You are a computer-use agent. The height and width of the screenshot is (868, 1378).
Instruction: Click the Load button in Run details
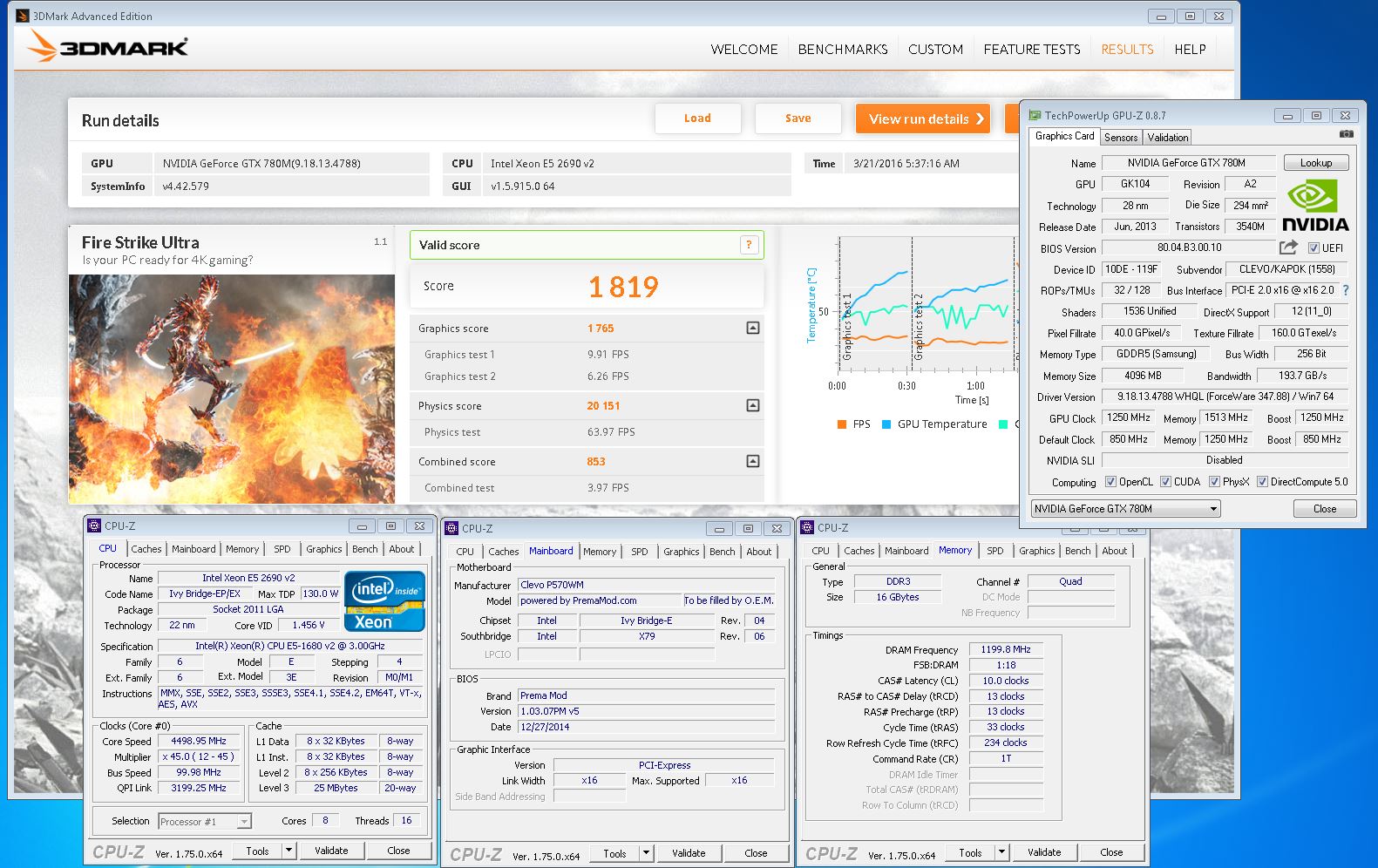697,119
